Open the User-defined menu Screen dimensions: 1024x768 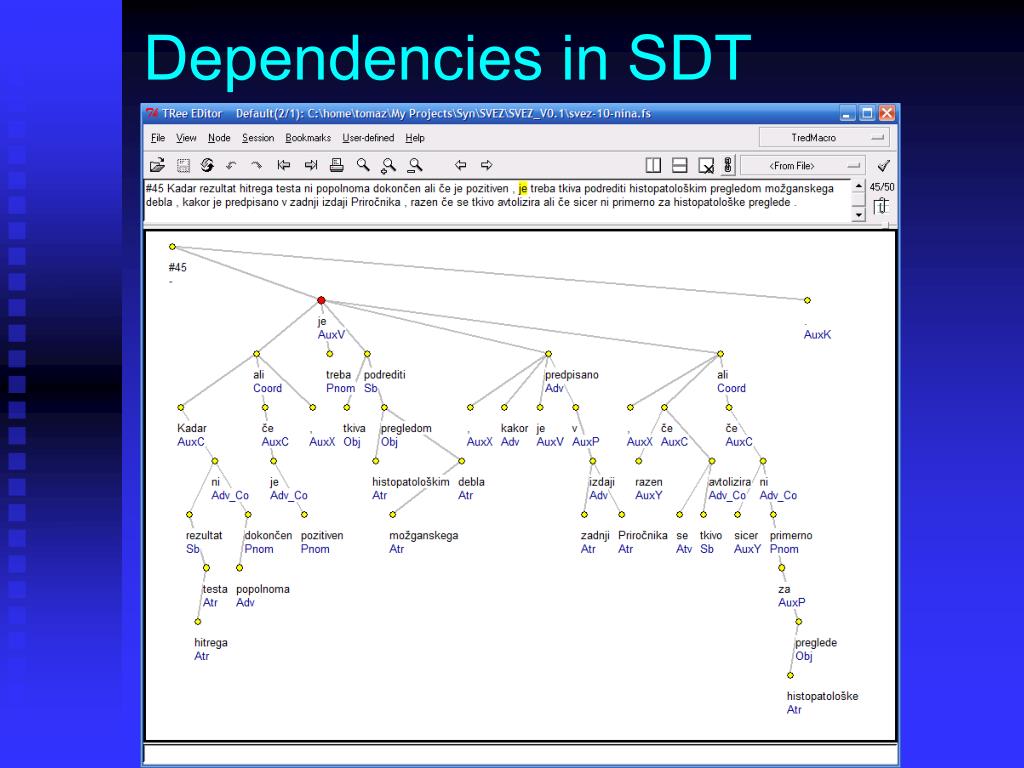(368, 138)
